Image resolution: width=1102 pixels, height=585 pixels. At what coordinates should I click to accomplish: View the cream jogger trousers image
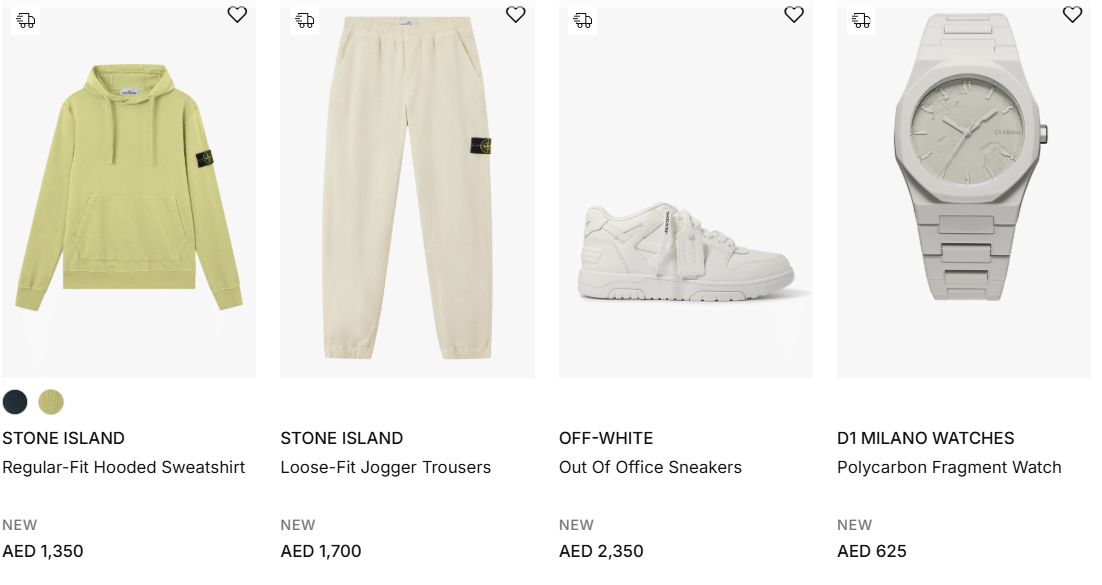[407, 190]
